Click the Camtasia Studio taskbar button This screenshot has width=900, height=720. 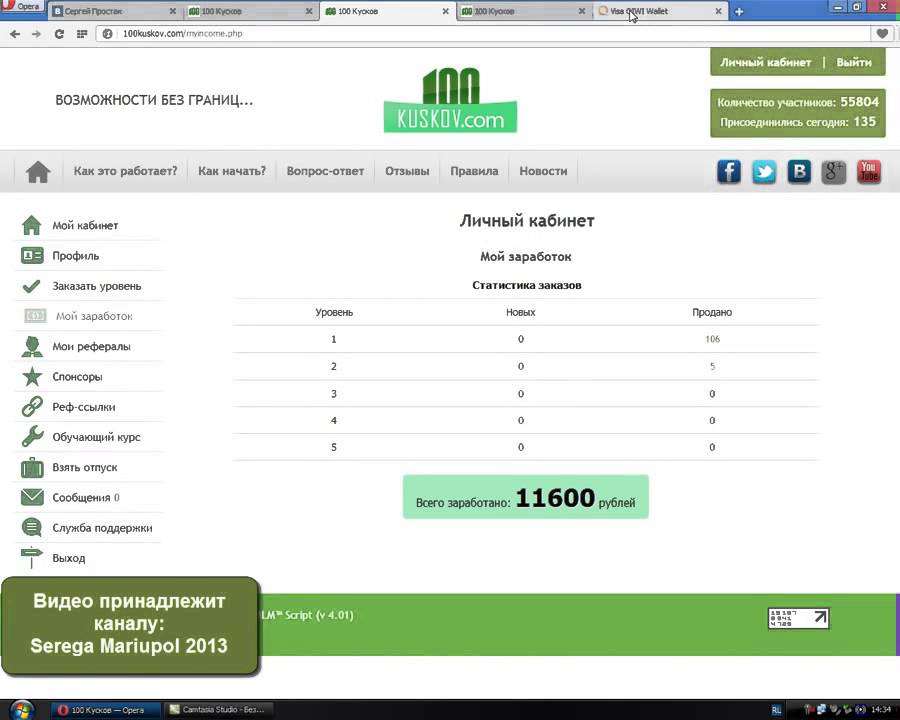[218, 710]
